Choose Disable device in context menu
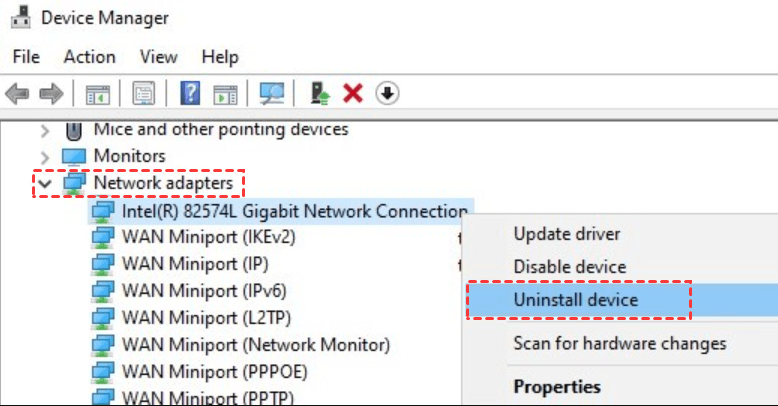This screenshot has width=778, height=406. 569,267
